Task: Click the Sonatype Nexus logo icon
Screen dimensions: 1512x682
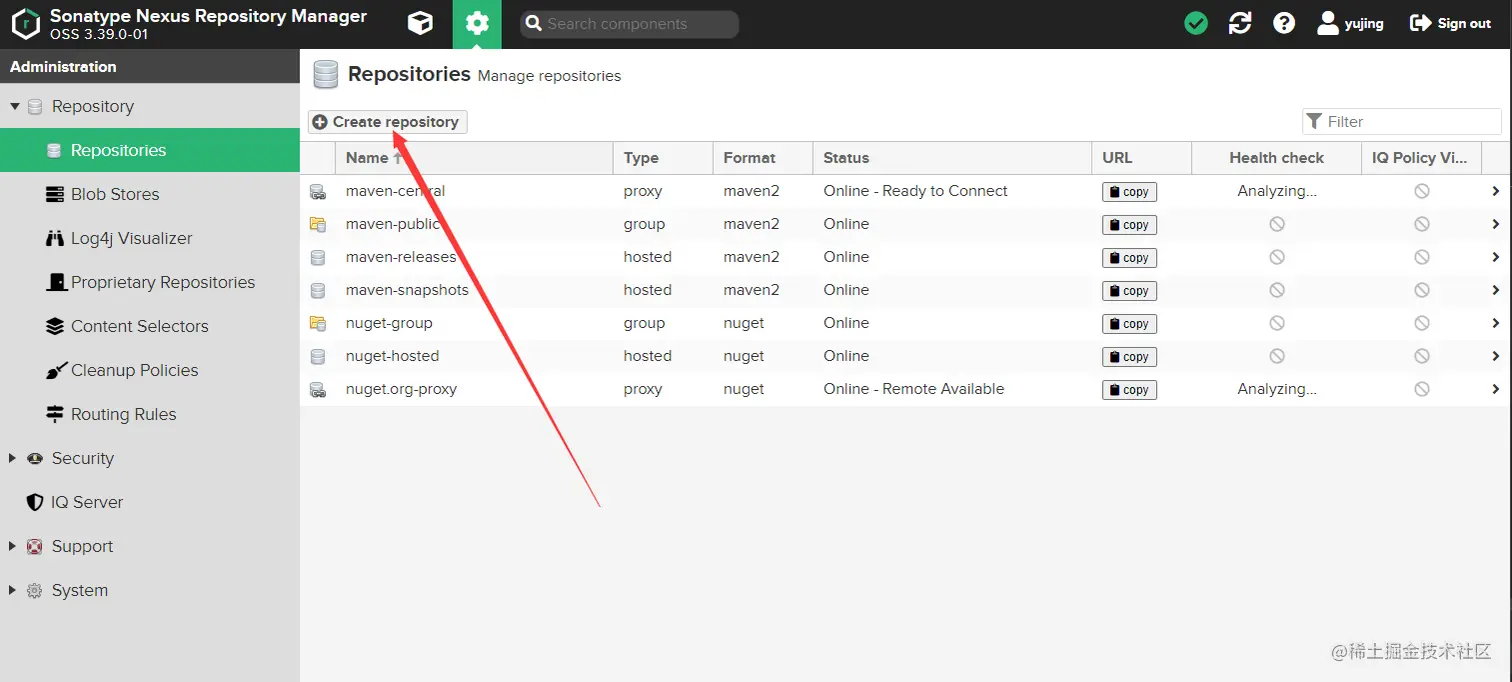Action: click(x=25, y=23)
